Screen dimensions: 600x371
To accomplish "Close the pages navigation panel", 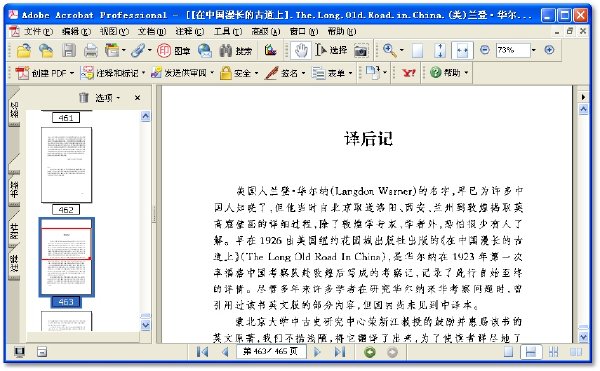I will click(x=137, y=98).
